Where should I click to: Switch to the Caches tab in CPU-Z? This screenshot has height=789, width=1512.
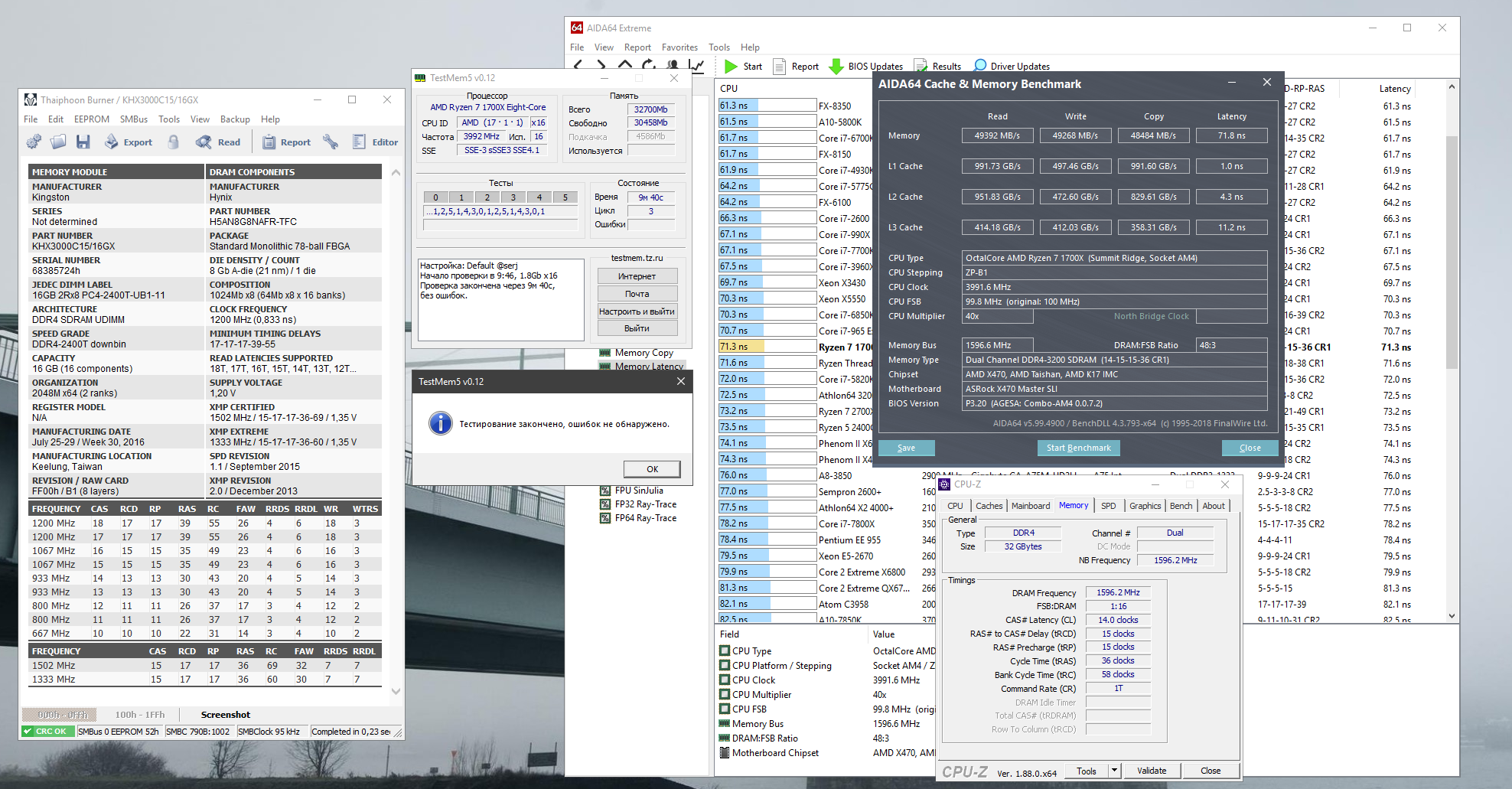pyautogui.click(x=989, y=506)
